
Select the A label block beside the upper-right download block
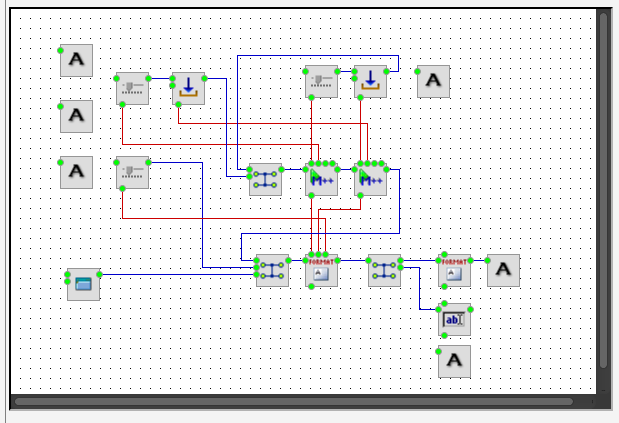(433, 82)
